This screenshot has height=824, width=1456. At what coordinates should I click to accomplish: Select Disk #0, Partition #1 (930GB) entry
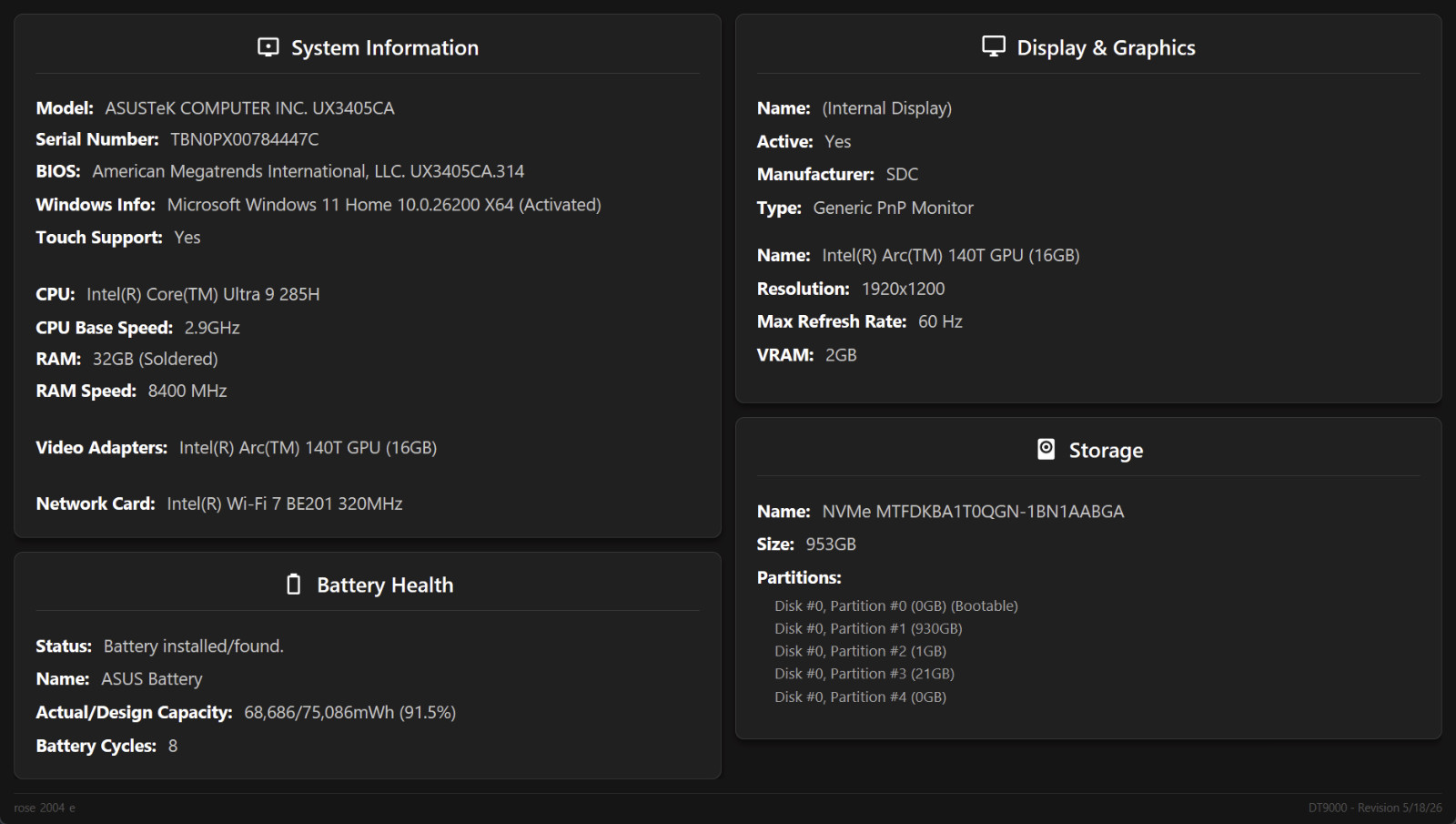point(868,628)
